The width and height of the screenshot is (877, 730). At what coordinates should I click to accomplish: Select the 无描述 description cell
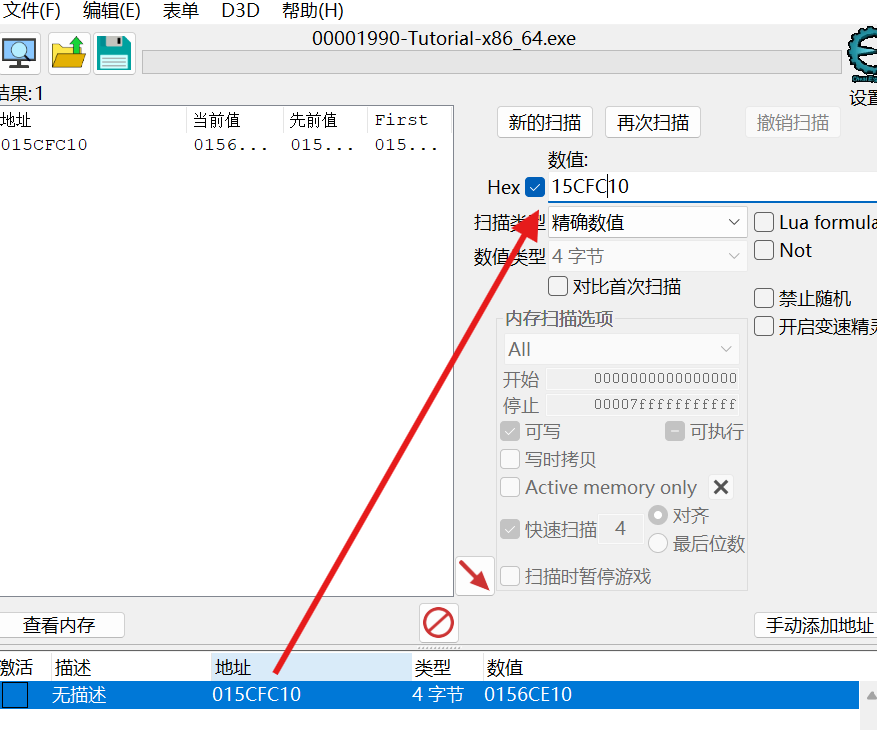79,695
